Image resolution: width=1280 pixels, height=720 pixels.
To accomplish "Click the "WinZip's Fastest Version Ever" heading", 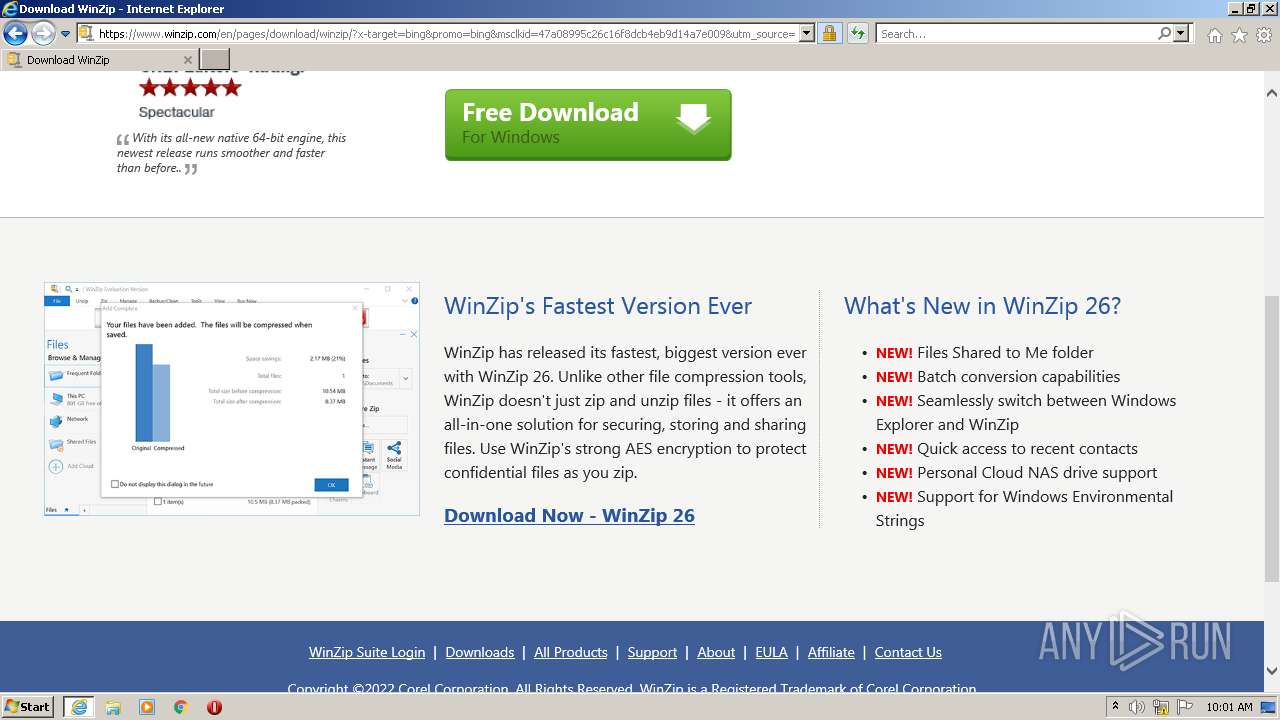I will pos(598,306).
